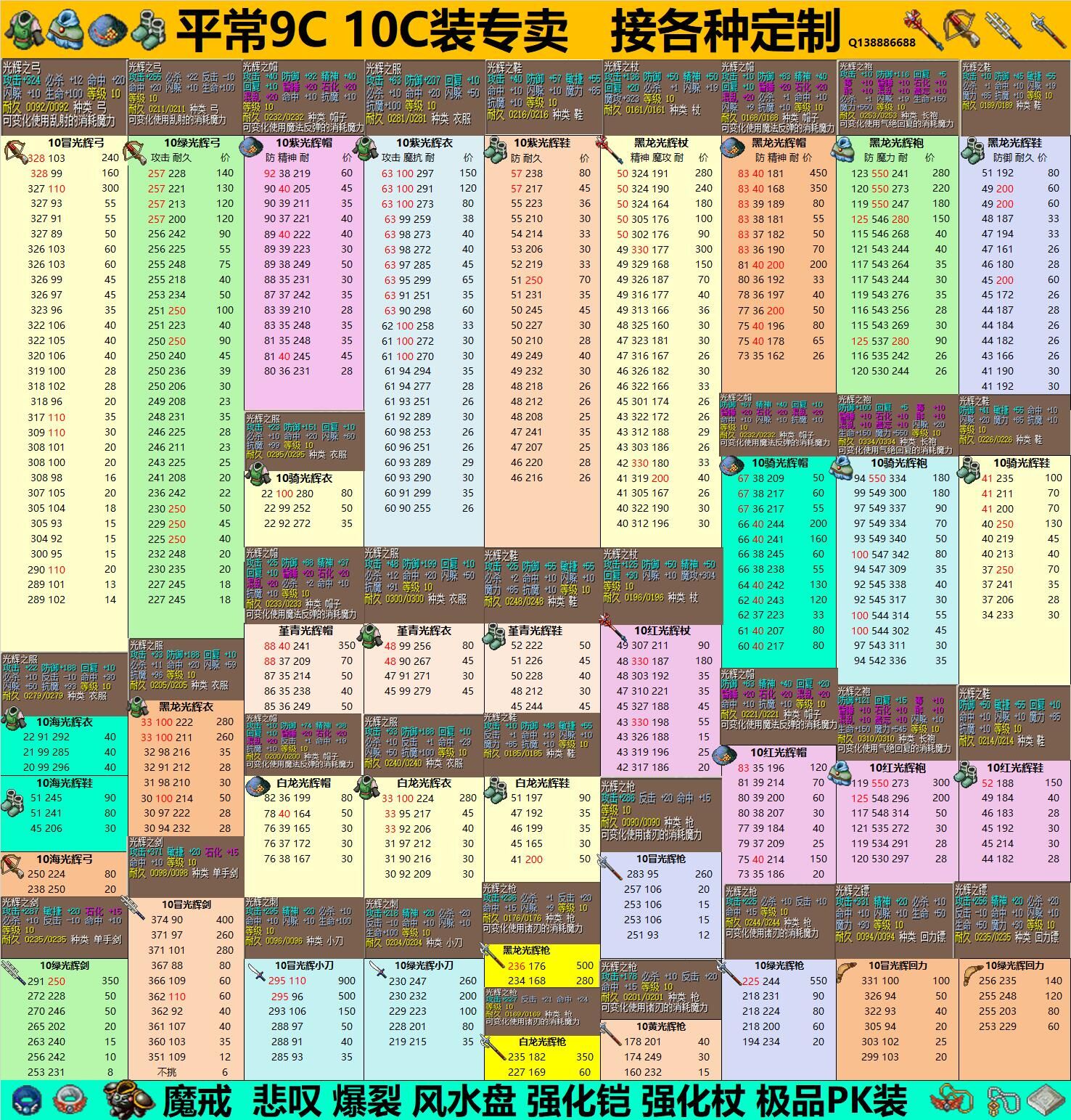Click the contact number Q138886688
1071x1120 pixels.
[x=881, y=42]
